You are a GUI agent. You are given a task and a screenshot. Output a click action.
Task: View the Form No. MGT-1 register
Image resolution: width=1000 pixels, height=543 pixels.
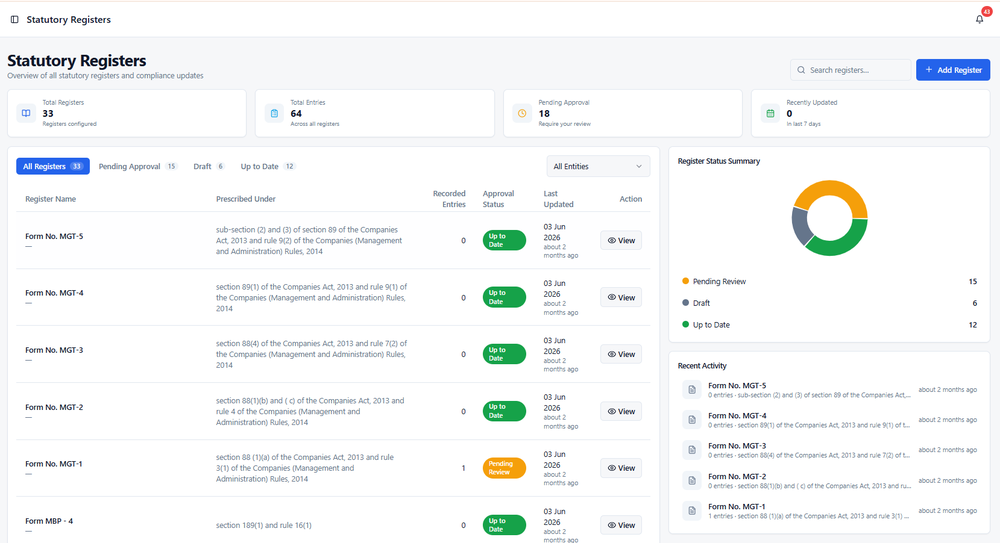tap(621, 468)
